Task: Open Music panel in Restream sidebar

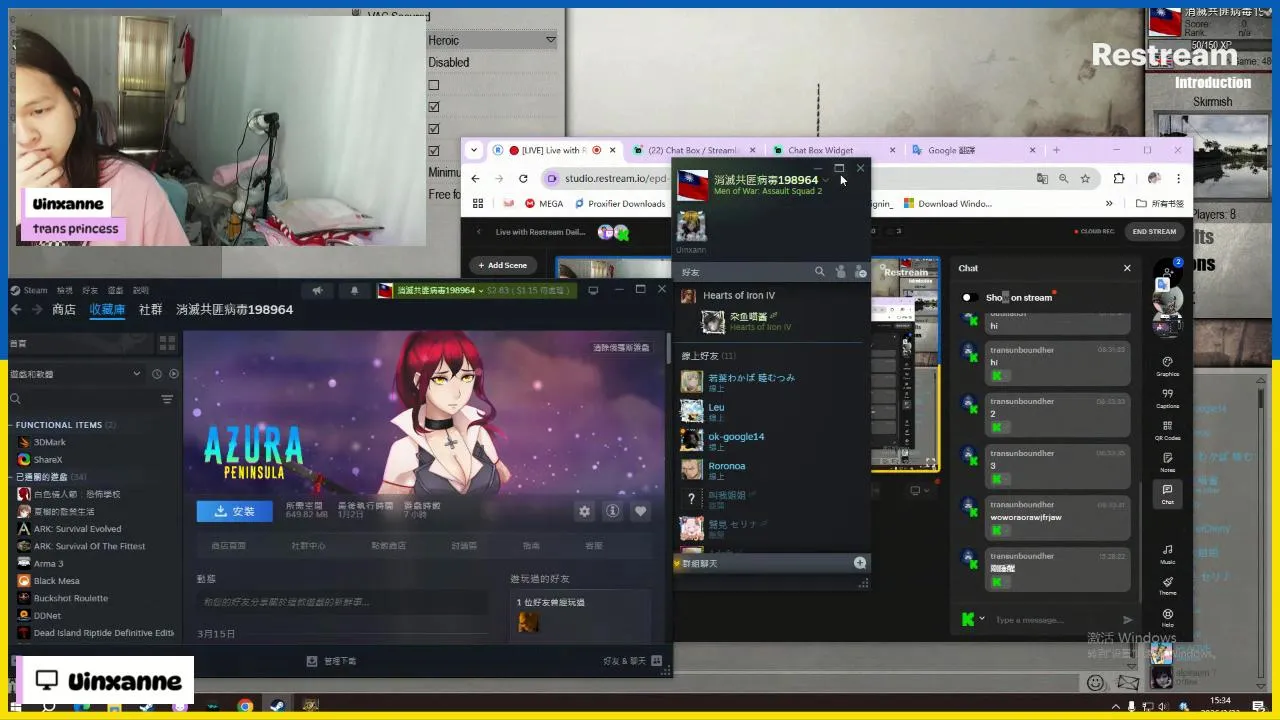Action: point(1167,554)
